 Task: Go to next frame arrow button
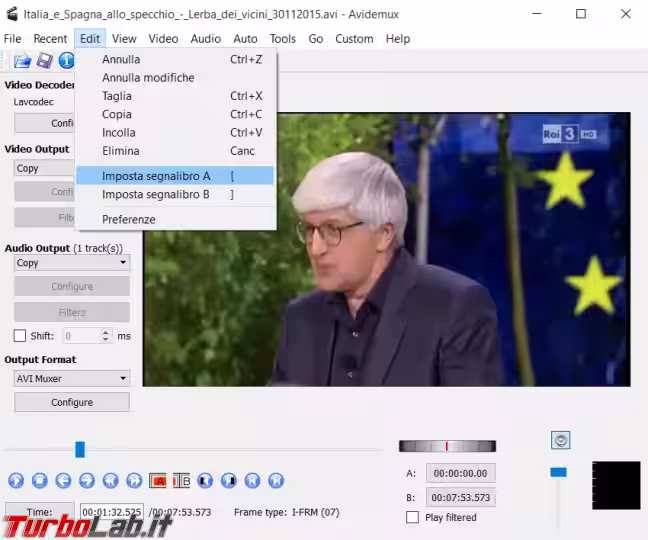pyautogui.click(x=87, y=481)
